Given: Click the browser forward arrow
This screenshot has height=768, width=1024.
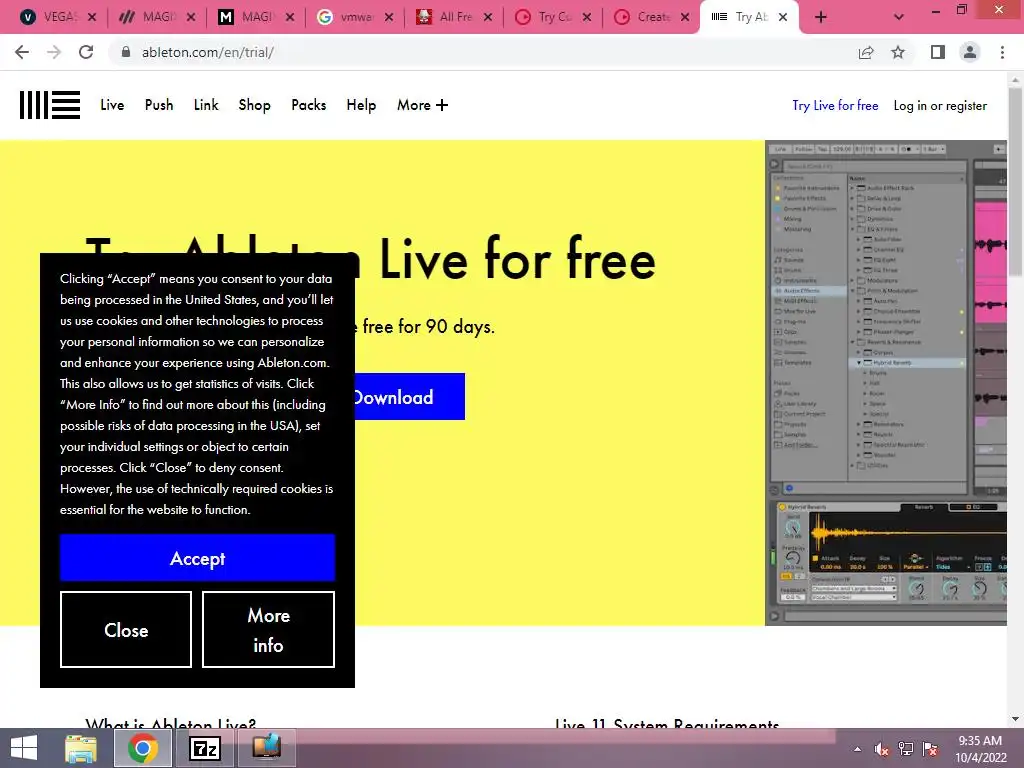Looking at the screenshot, I should pos(54,52).
